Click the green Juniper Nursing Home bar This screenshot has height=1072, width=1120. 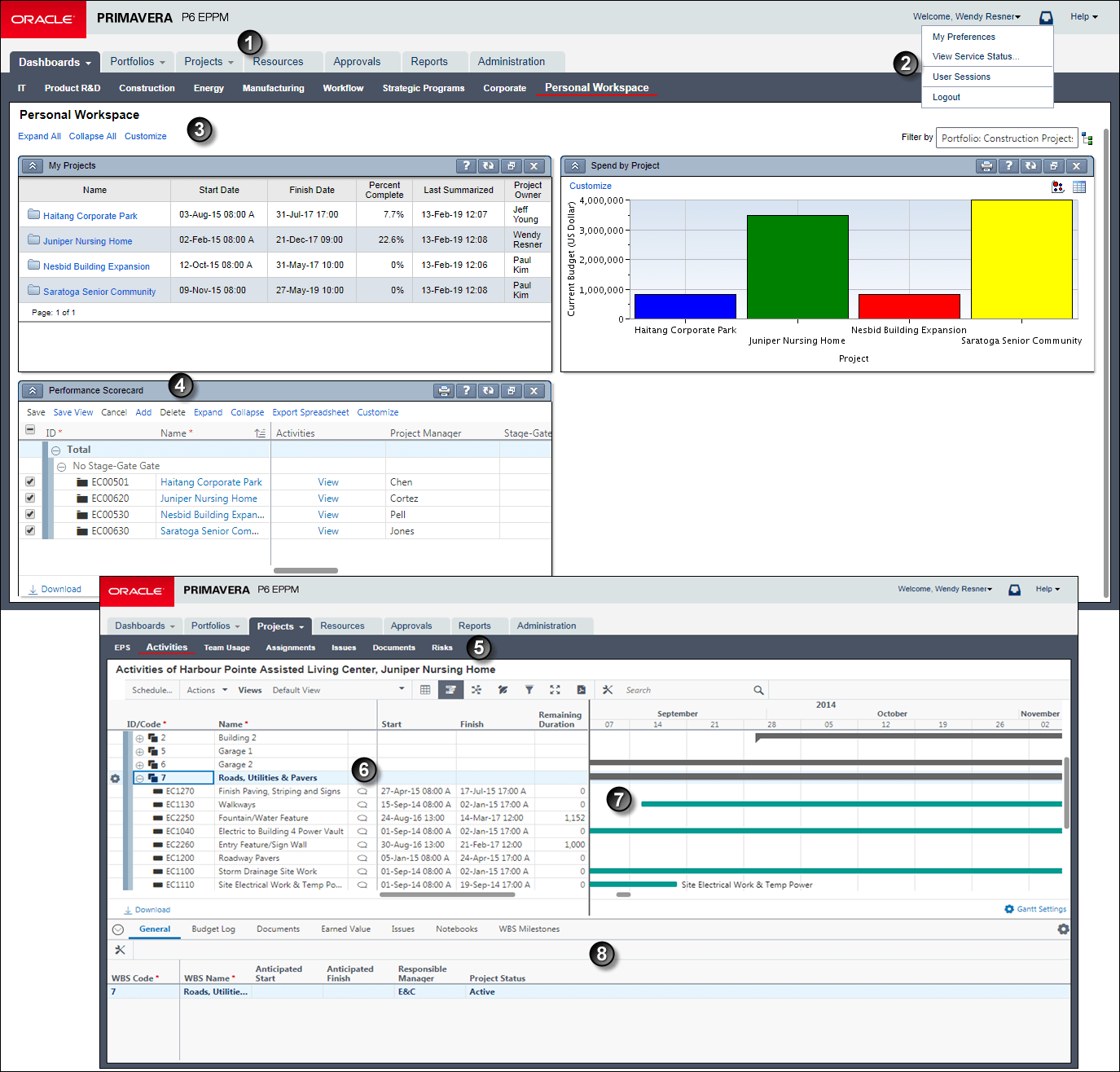(797, 267)
